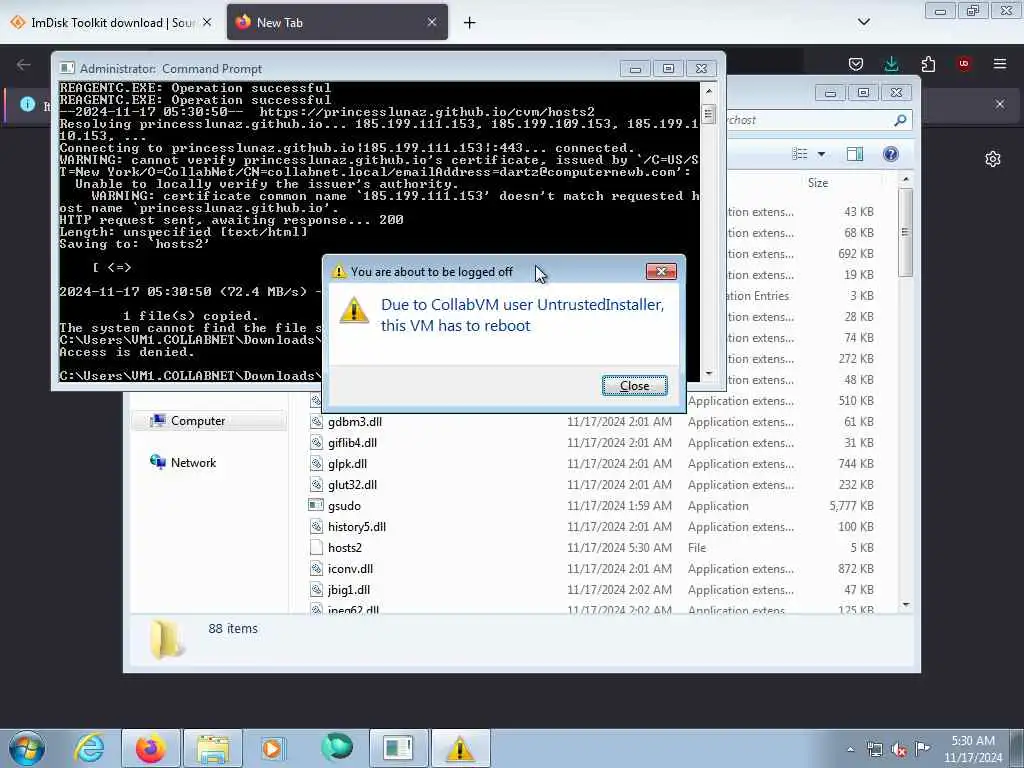Open the Firefox hamburger application menu
Image resolution: width=1024 pixels, height=768 pixels.
pyautogui.click(x=1000, y=64)
